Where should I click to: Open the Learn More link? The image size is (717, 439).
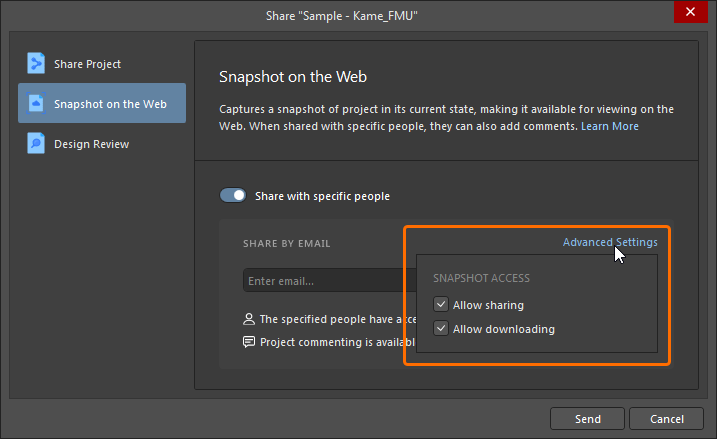click(609, 127)
